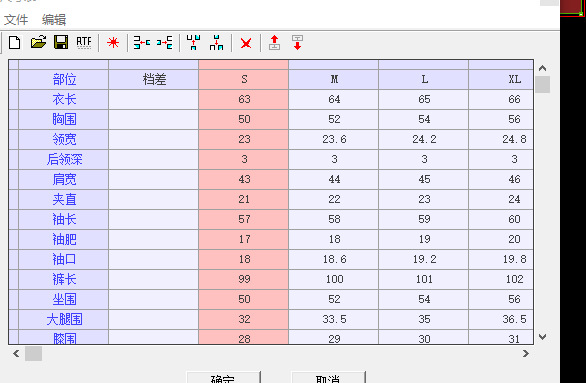Click the 取消 button
This screenshot has height=383, width=586.
pyautogui.click(x=328, y=378)
